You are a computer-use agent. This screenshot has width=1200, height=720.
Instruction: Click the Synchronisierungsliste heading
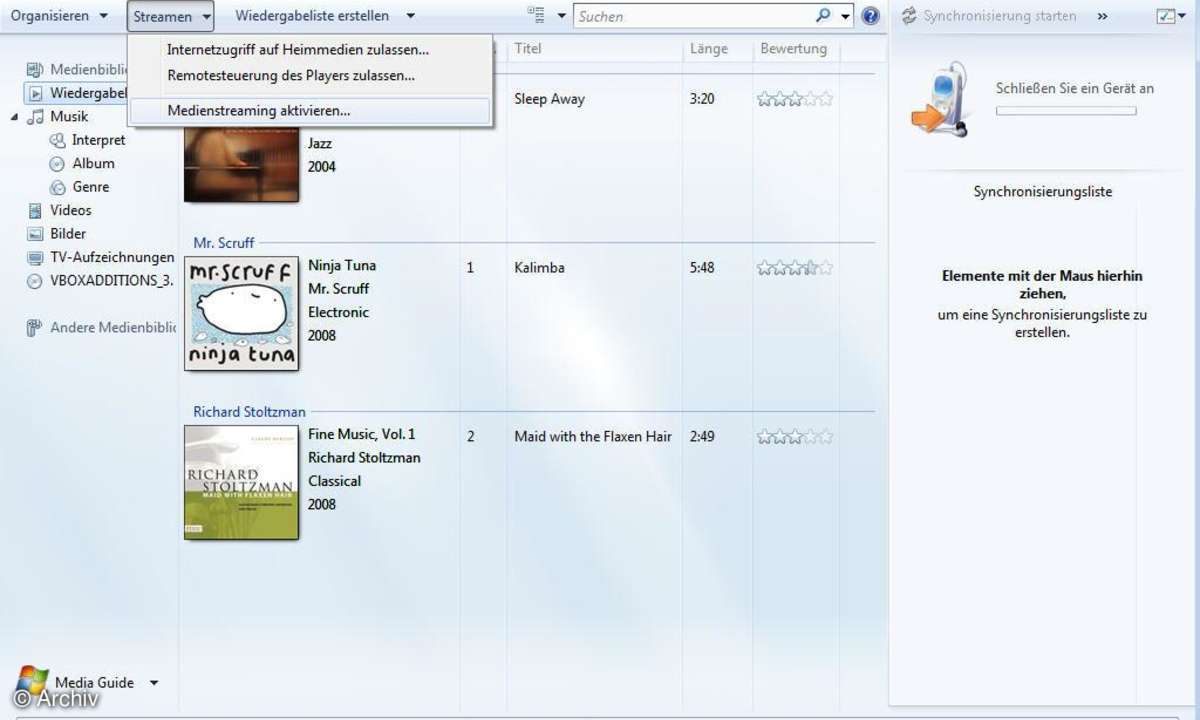(1043, 192)
